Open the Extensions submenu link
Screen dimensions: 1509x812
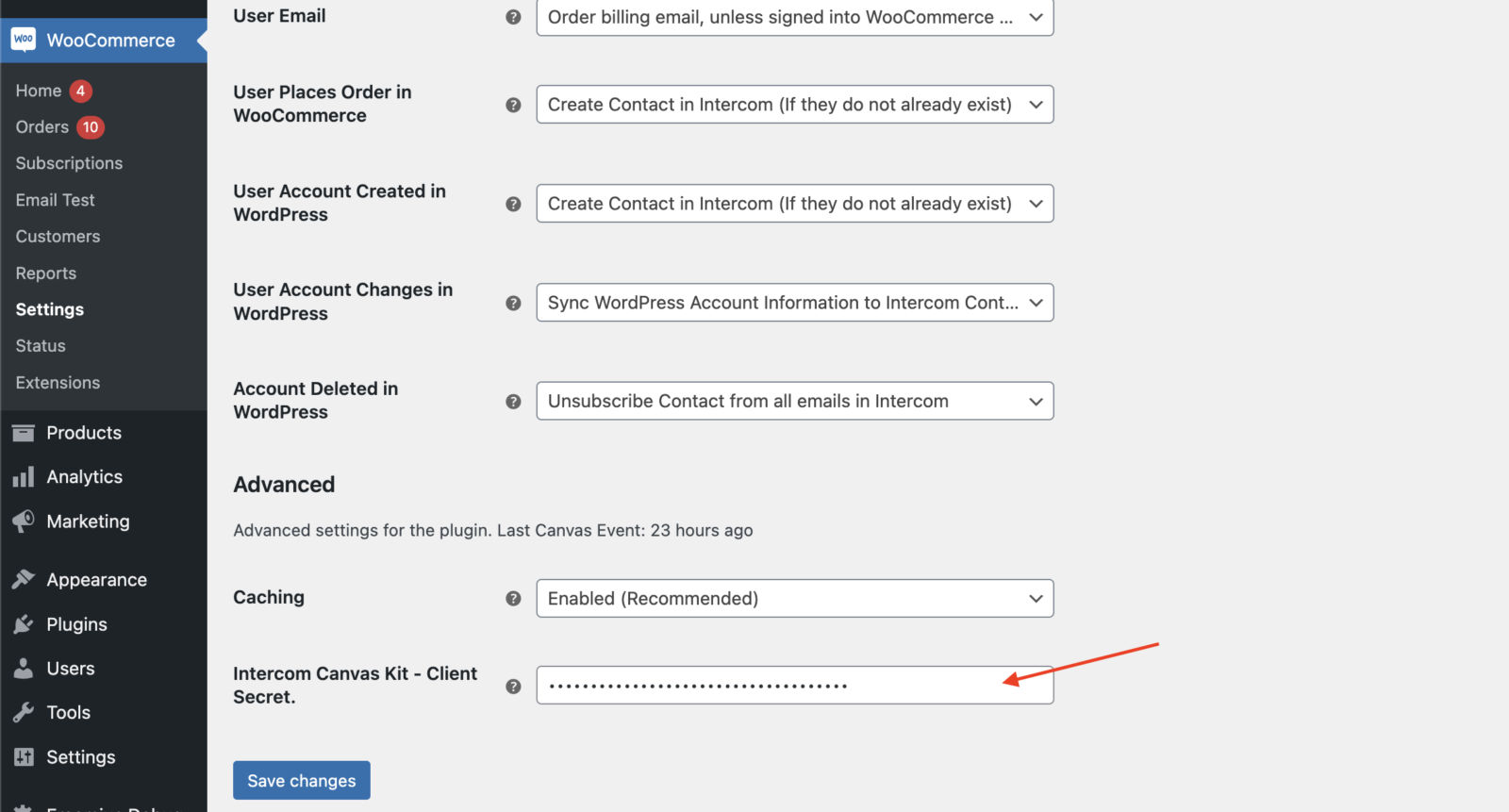click(x=58, y=383)
